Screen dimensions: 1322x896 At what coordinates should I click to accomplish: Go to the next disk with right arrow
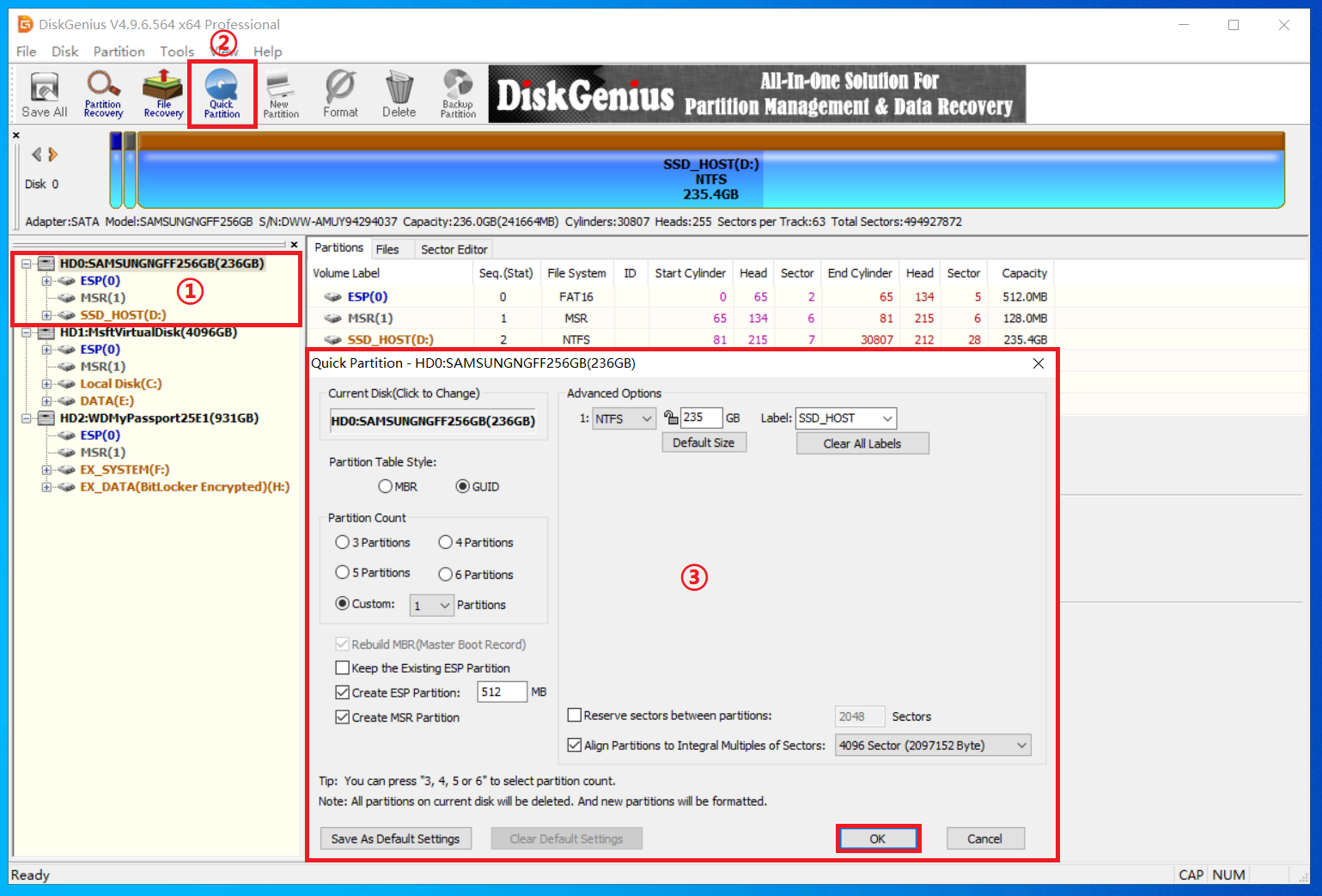click(x=53, y=155)
